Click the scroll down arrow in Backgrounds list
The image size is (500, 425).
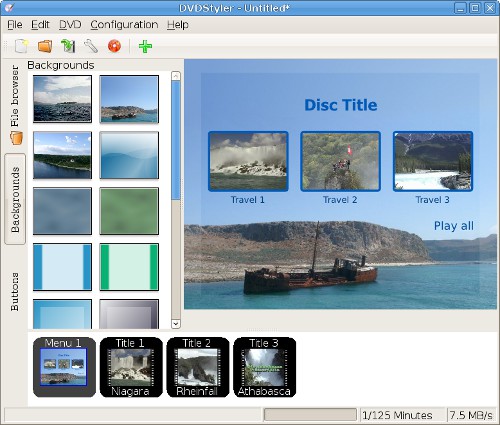click(176, 323)
